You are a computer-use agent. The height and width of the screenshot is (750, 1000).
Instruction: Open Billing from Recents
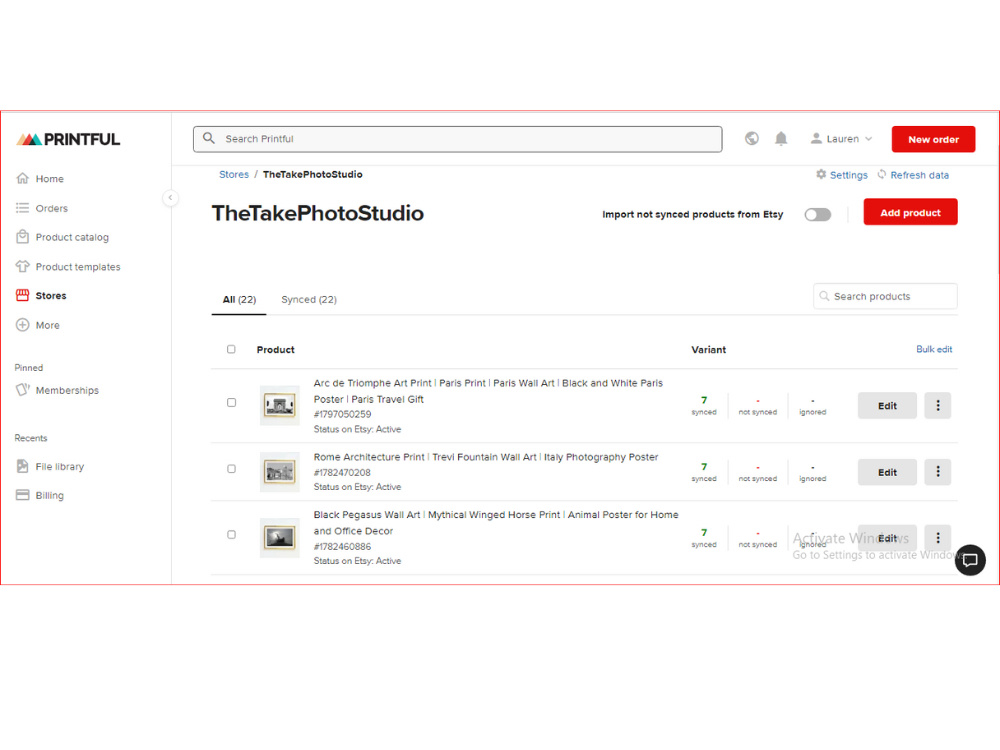click(x=40, y=495)
